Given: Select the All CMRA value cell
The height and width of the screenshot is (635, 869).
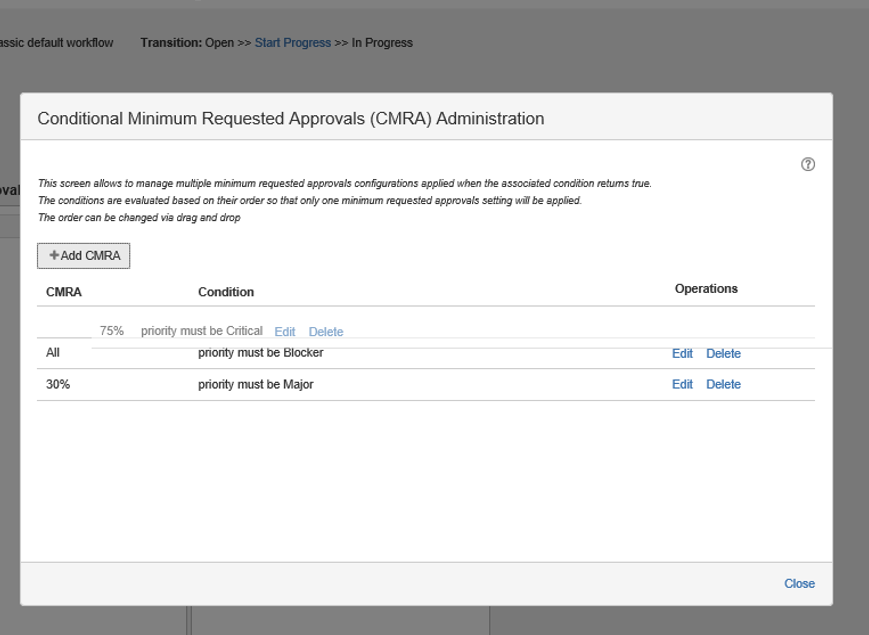Looking at the screenshot, I should click(x=54, y=354).
